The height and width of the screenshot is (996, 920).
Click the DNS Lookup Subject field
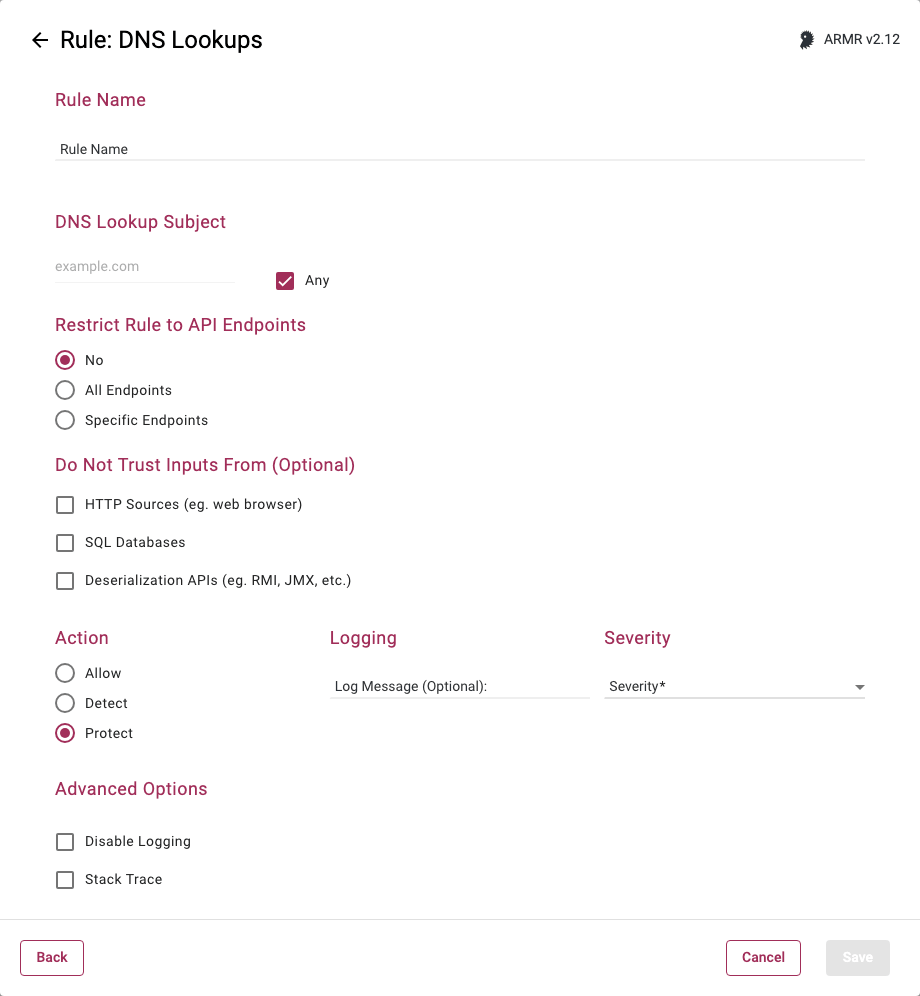(145, 267)
